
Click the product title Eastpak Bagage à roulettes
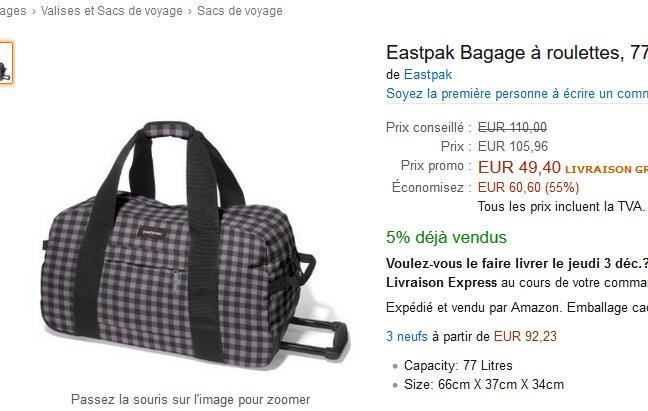coord(517,53)
